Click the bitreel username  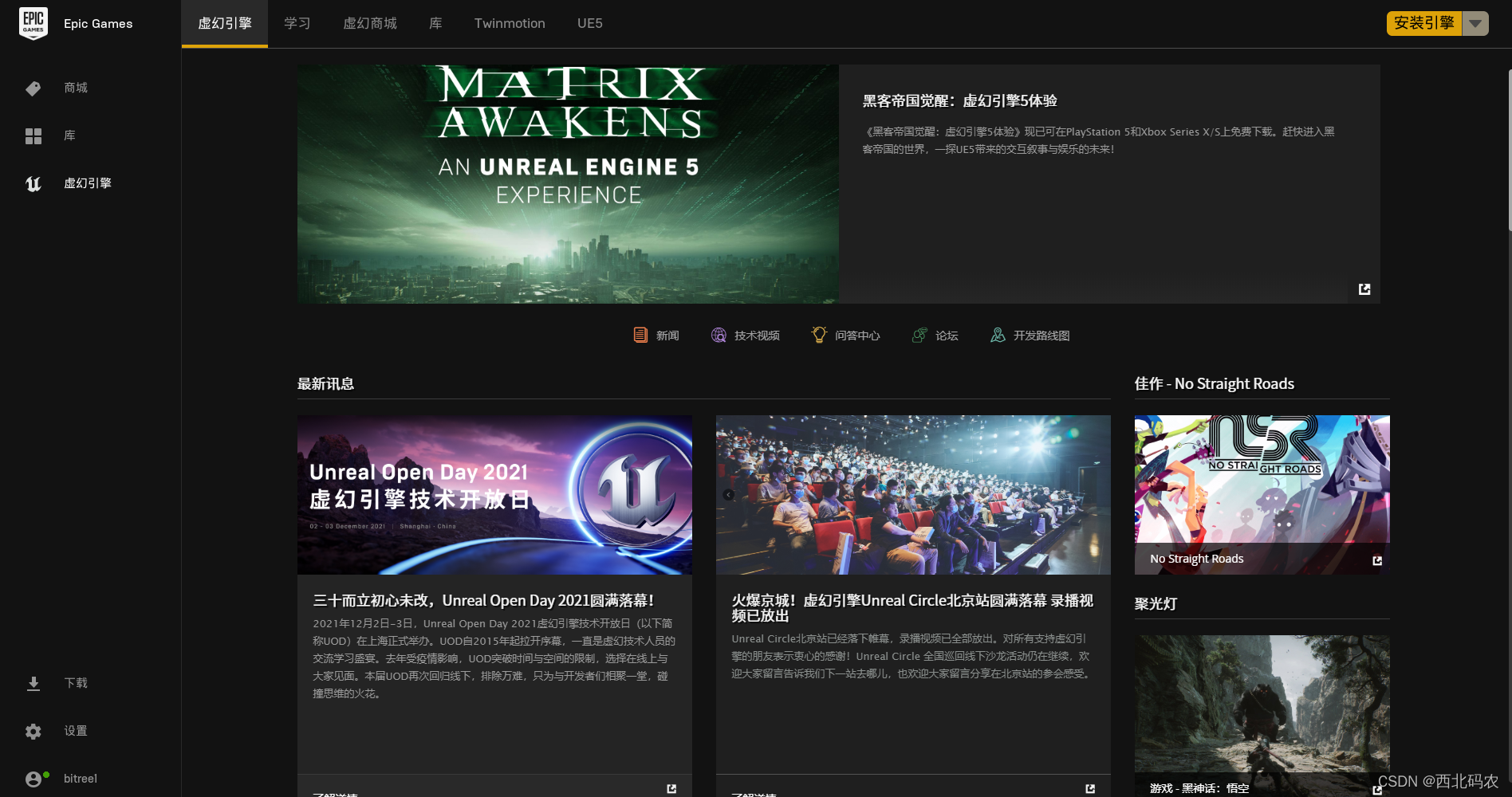tap(81, 779)
